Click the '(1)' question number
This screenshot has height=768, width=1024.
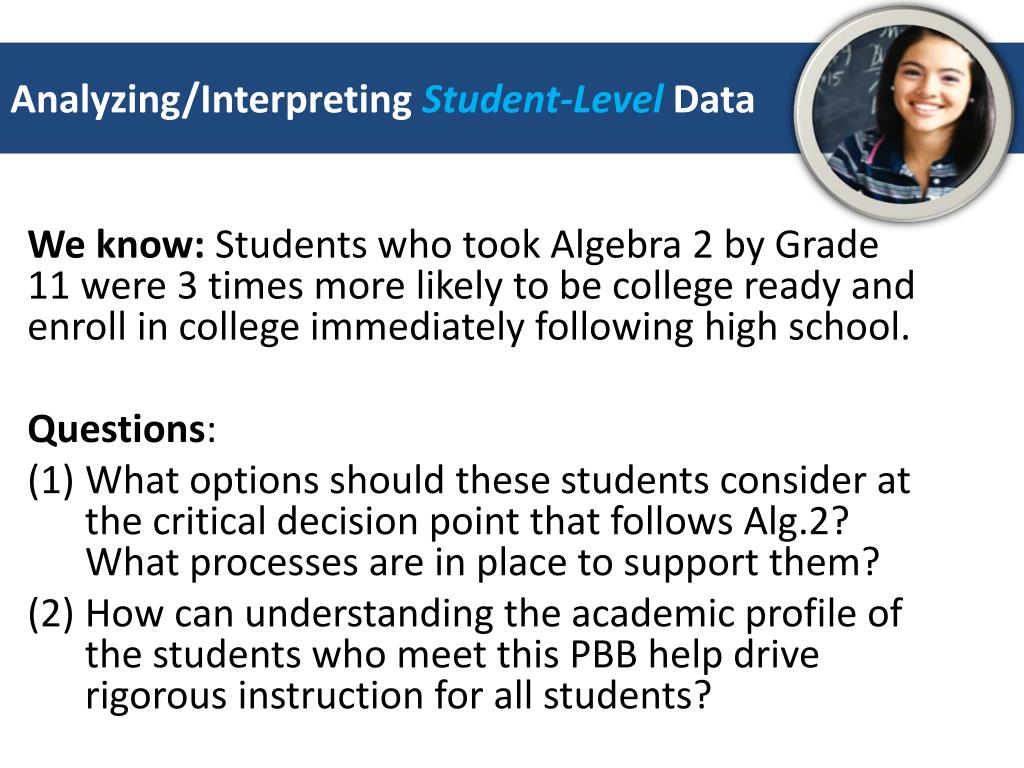tap(51, 481)
